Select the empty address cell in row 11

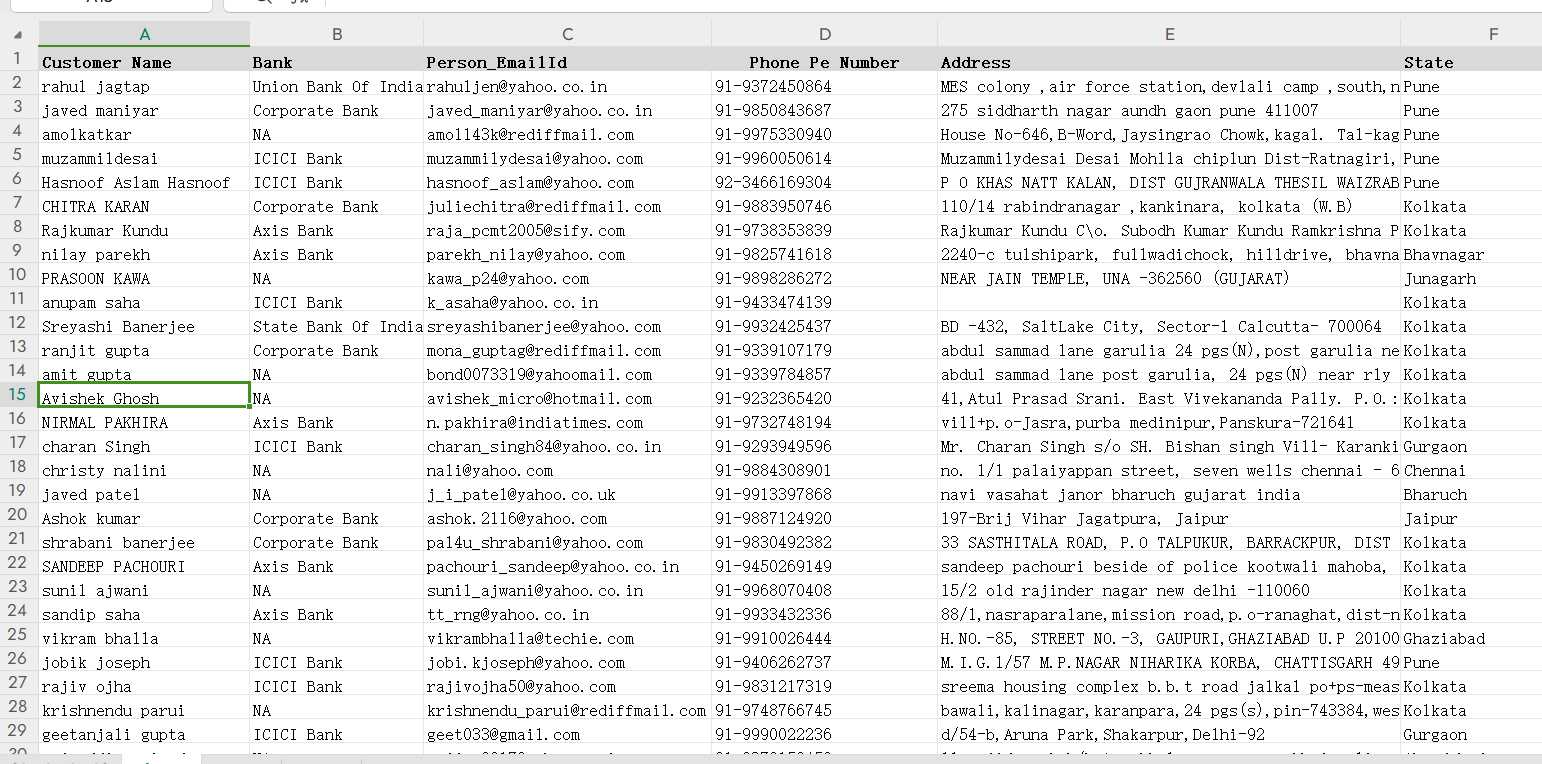pos(1169,303)
